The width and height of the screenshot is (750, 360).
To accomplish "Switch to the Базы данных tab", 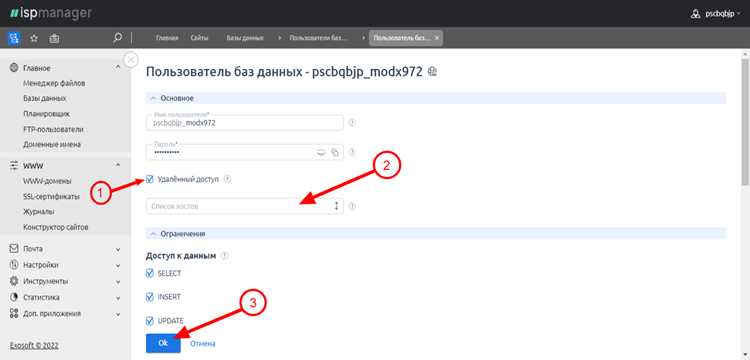I will click(245, 38).
